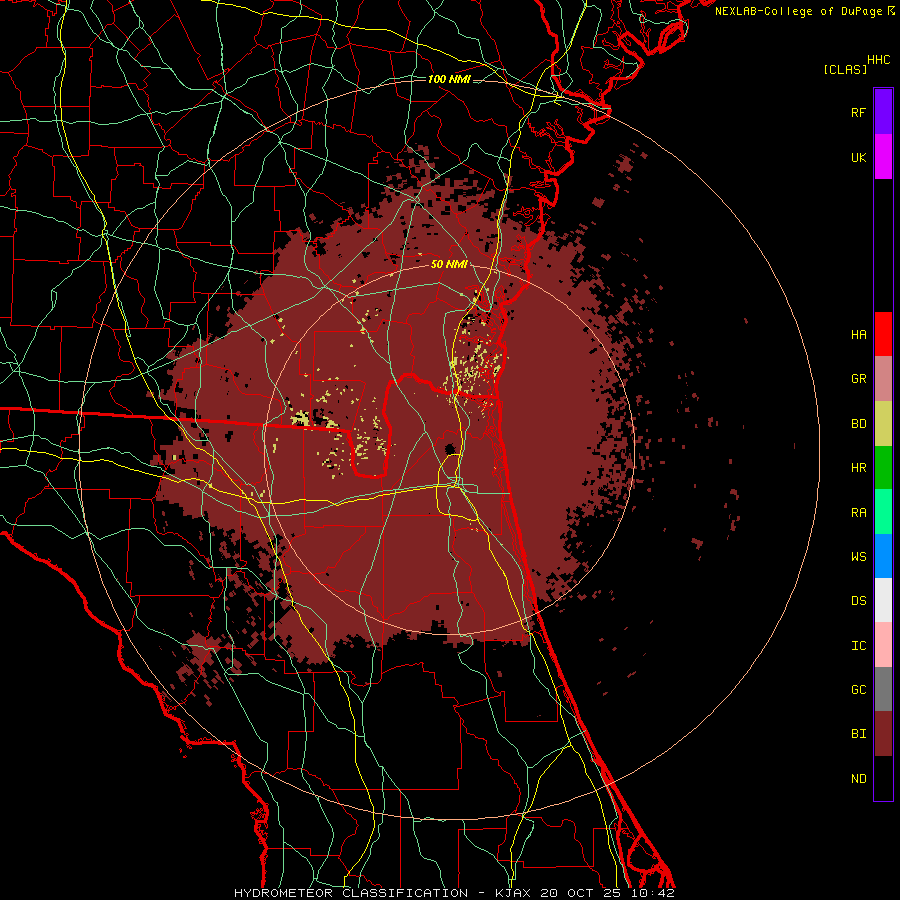Click the DS legend label
Image resolution: width=900 pixels, height=900 pixels.
point(858,601)
